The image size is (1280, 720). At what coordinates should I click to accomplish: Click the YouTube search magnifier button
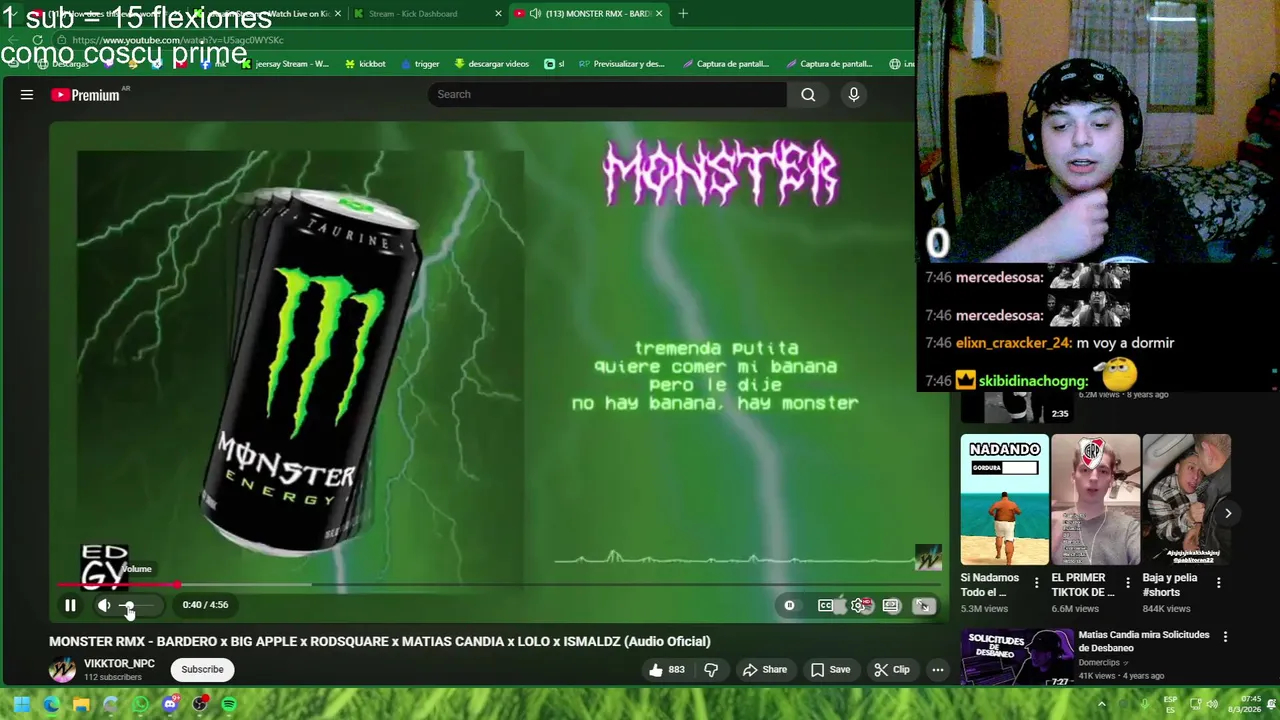(808, 94)
